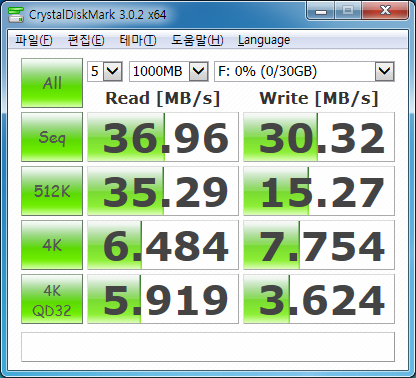Viewport: 416px width, 378px height.
Task: Click the 4K QD32 write value 3.624
Action: (x=319, y=299)
